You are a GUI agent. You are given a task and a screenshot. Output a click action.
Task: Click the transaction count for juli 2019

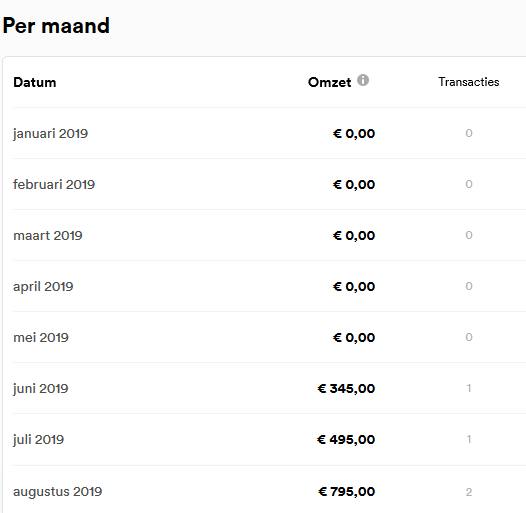pyautogui.click(x=469, y=439)
